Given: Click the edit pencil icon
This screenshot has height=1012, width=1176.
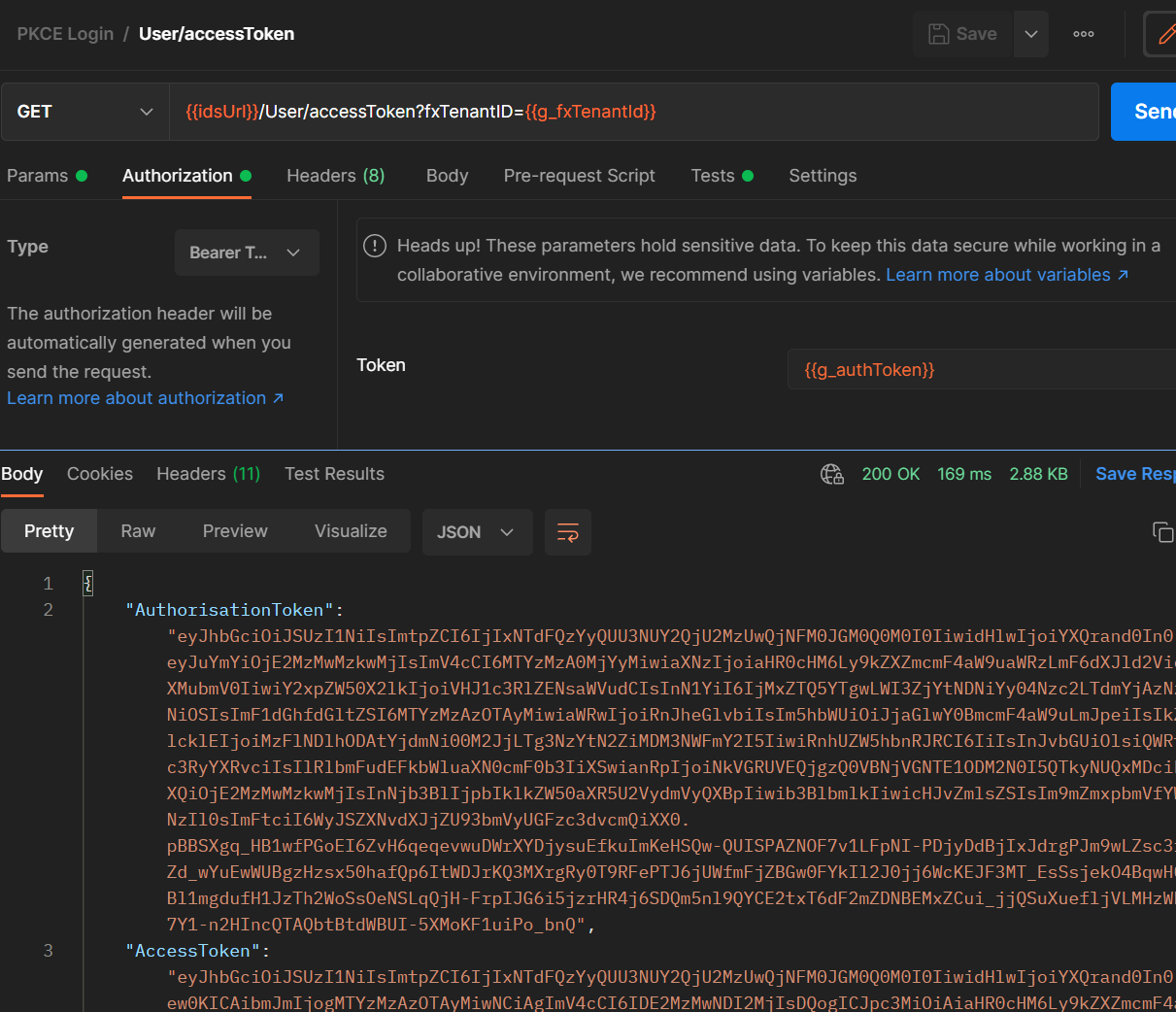Looking at the screenshot, I should pos(1163,35).
